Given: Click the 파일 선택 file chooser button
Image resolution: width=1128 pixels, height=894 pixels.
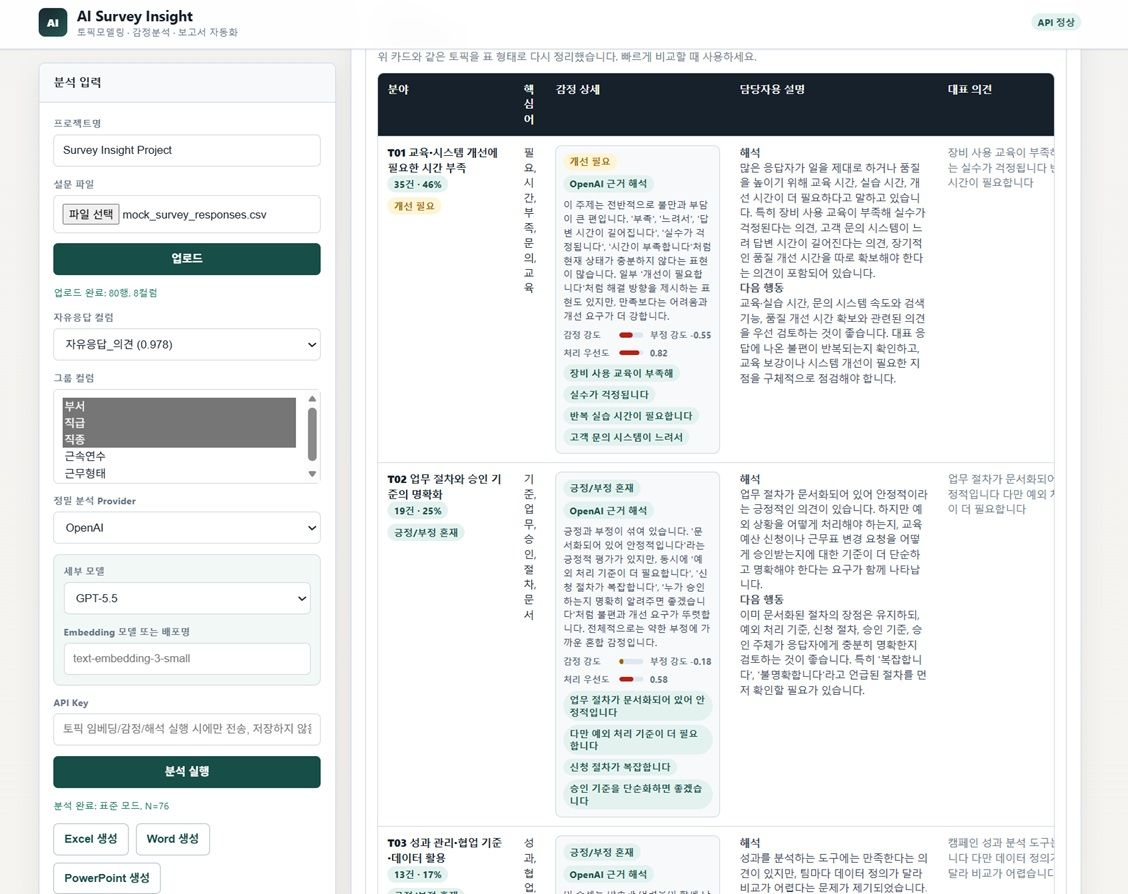Looking at the screenshot, I should tap(91, 214).
